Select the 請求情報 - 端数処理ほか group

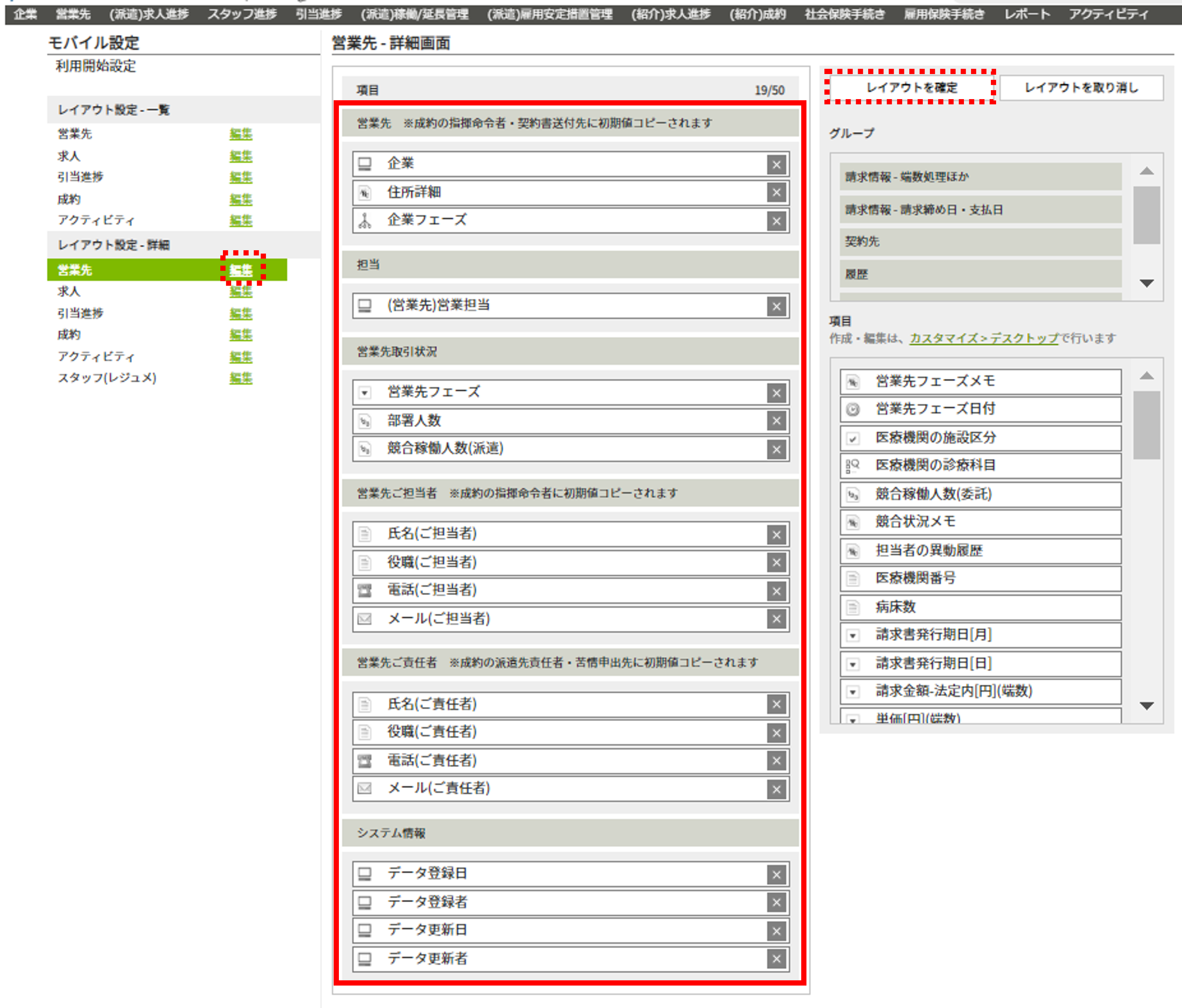tap(980, 177)
